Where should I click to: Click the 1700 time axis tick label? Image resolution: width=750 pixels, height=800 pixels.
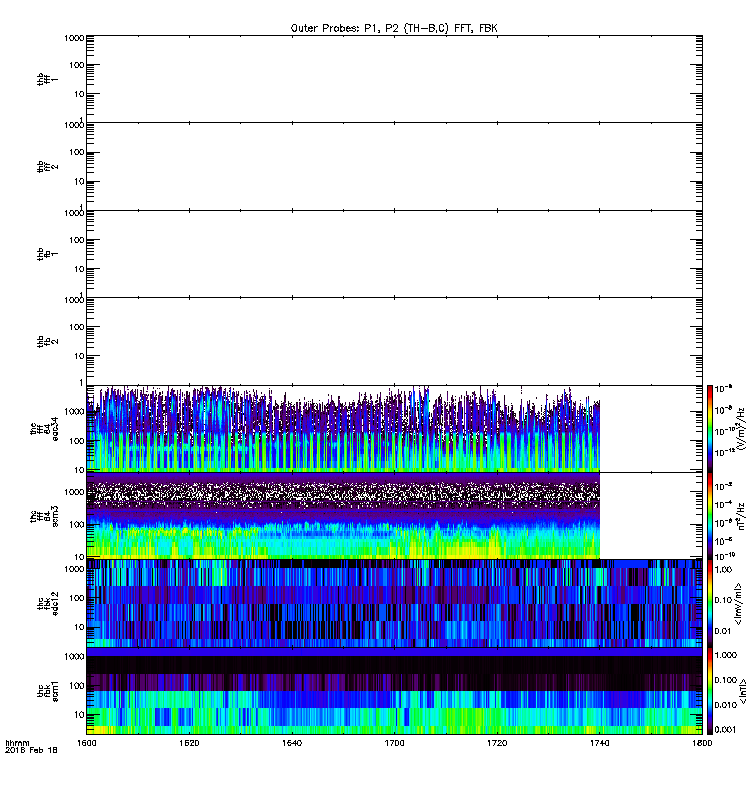pos(394,743)
